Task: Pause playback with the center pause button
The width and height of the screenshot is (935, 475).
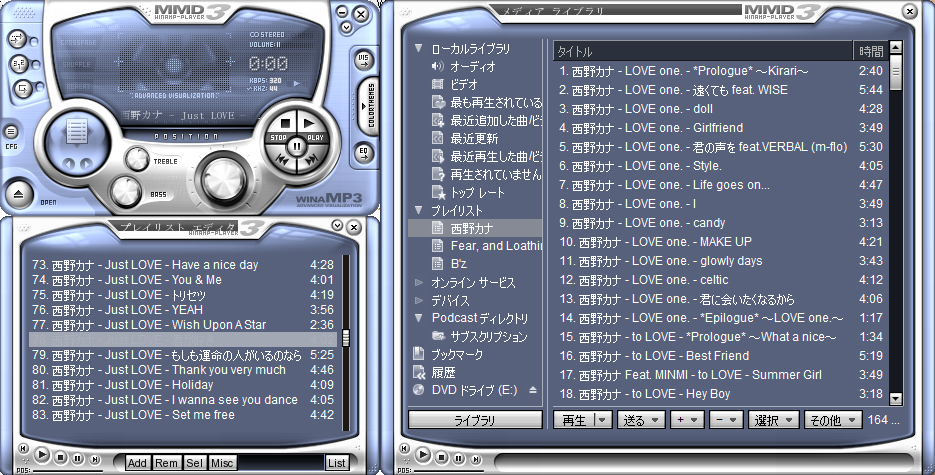Action: [x=296, y=145]
